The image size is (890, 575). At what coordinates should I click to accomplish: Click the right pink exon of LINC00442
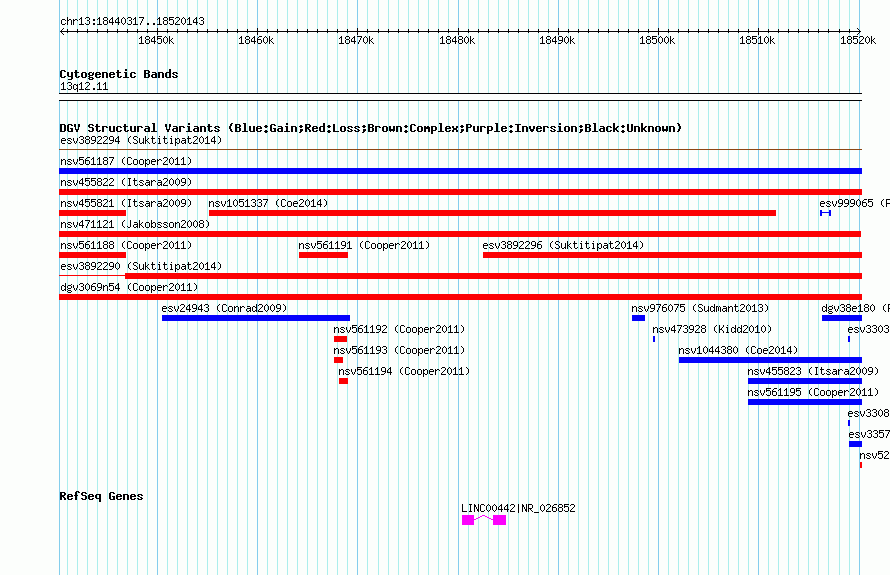click(499, 520)
